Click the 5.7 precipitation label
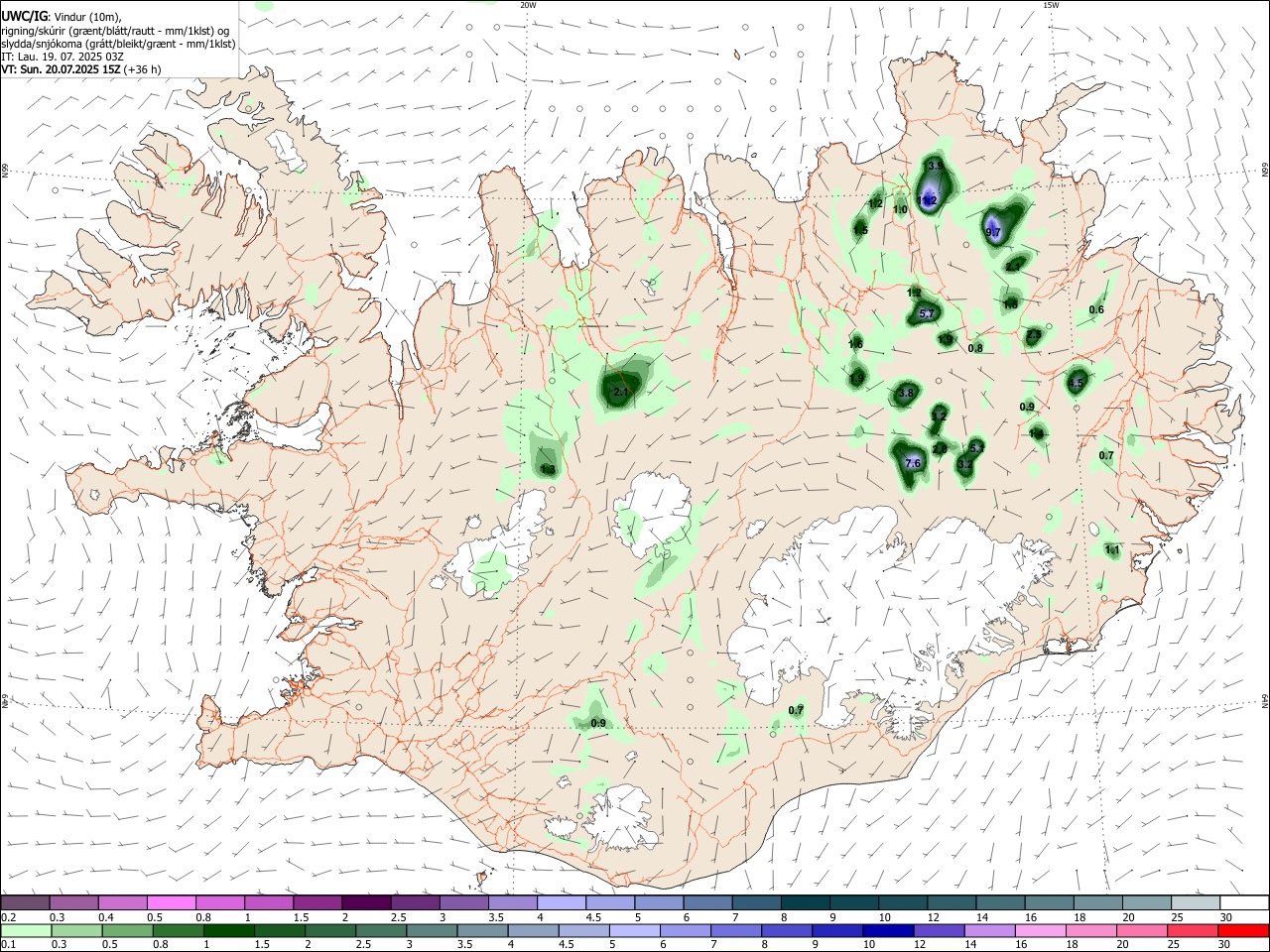 [928, 313]
